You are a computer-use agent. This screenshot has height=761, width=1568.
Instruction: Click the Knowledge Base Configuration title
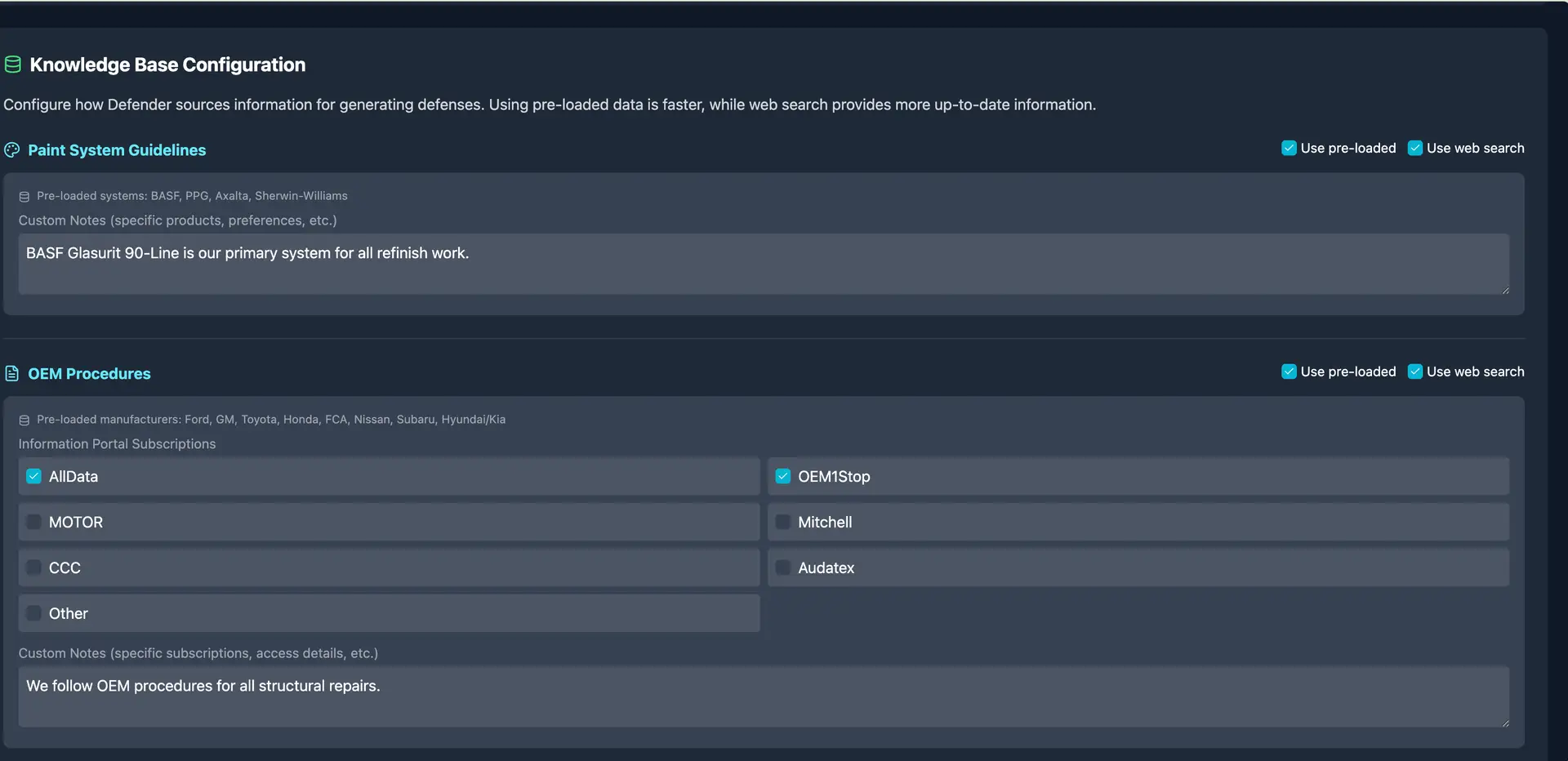click(167, 65)
